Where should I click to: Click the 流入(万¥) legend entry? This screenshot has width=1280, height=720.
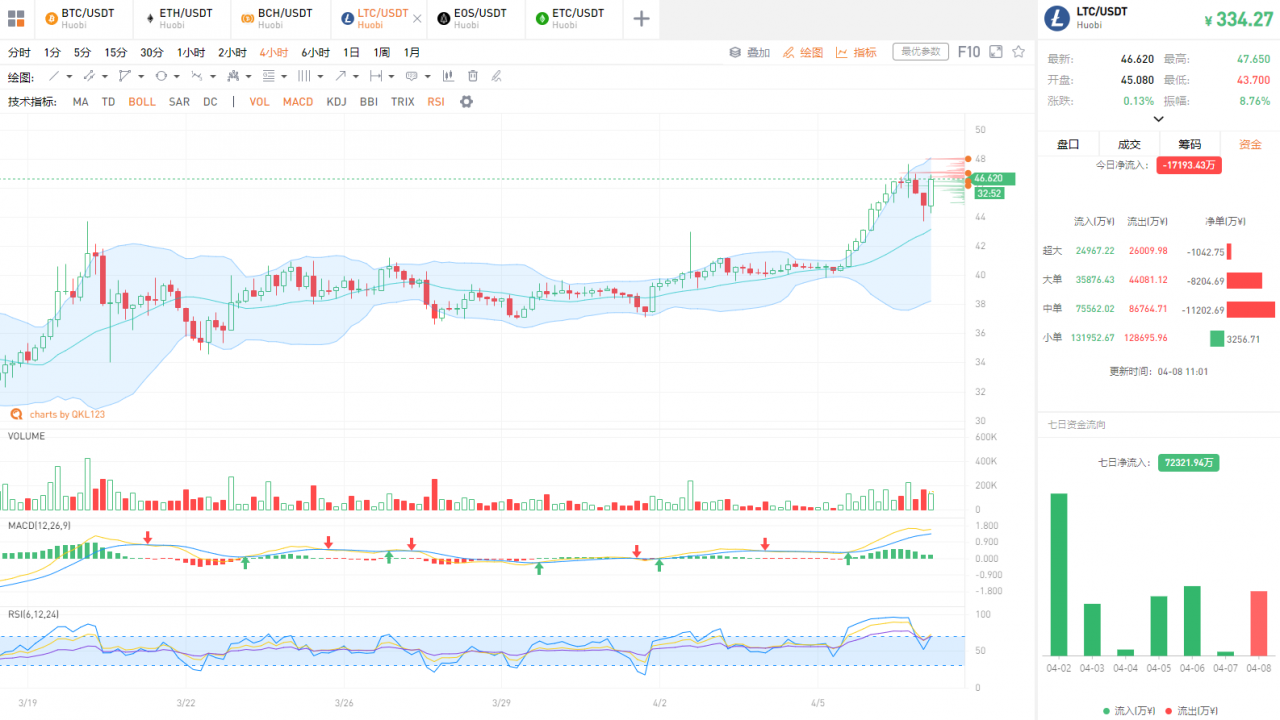[x=1128, y=710]
